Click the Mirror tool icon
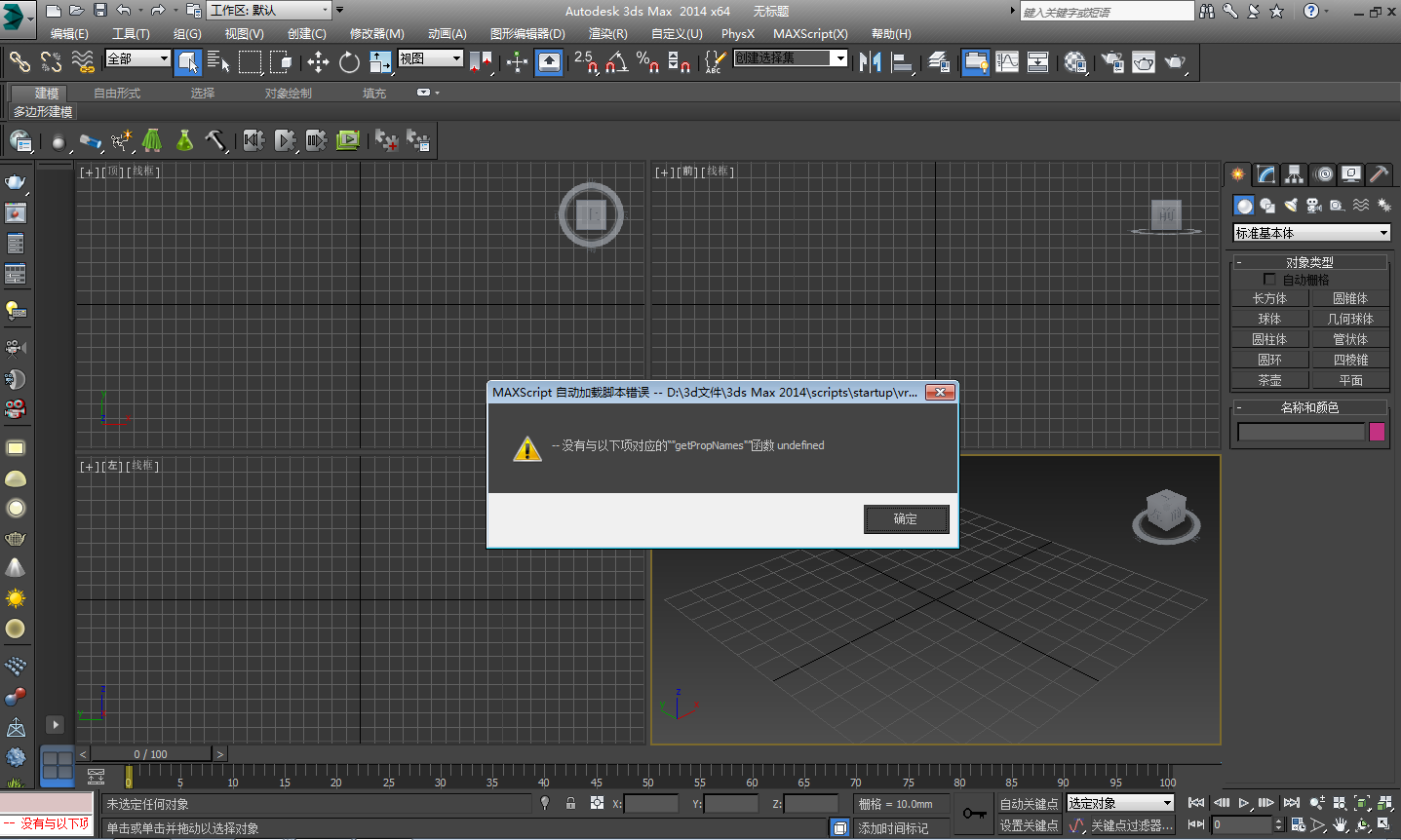 [x=871, y=62]
